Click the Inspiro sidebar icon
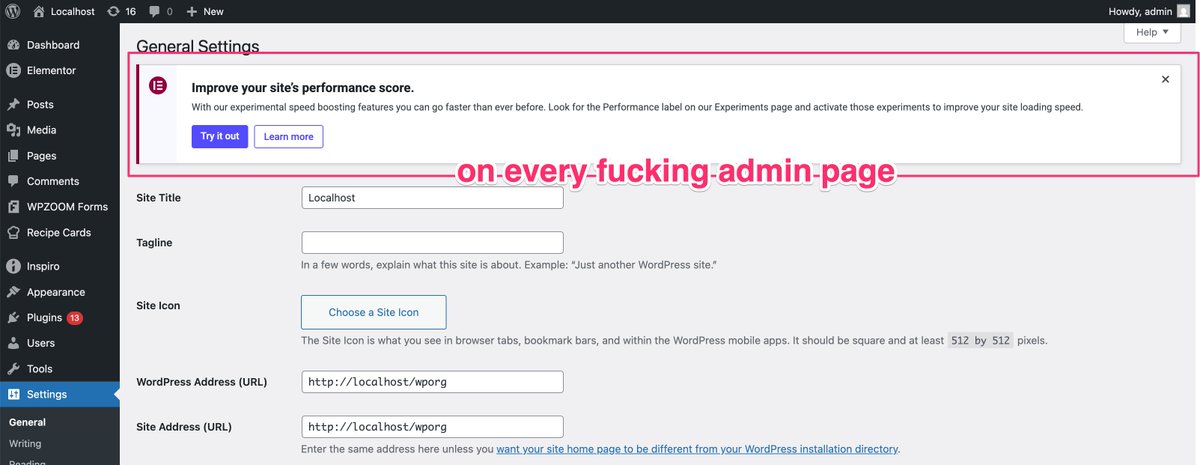This screenshot has height=465, width=1200. [13, 266]
